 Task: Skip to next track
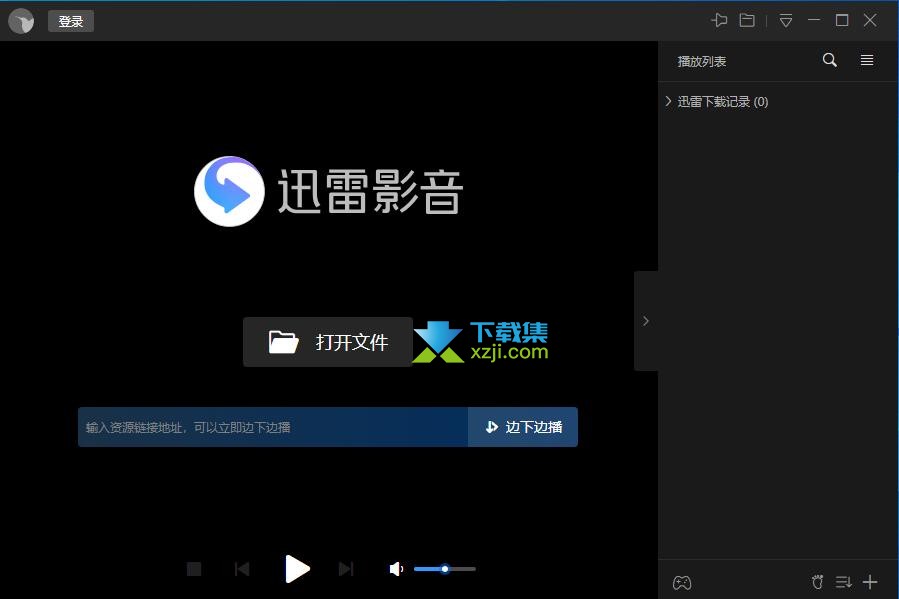[346, 569]
